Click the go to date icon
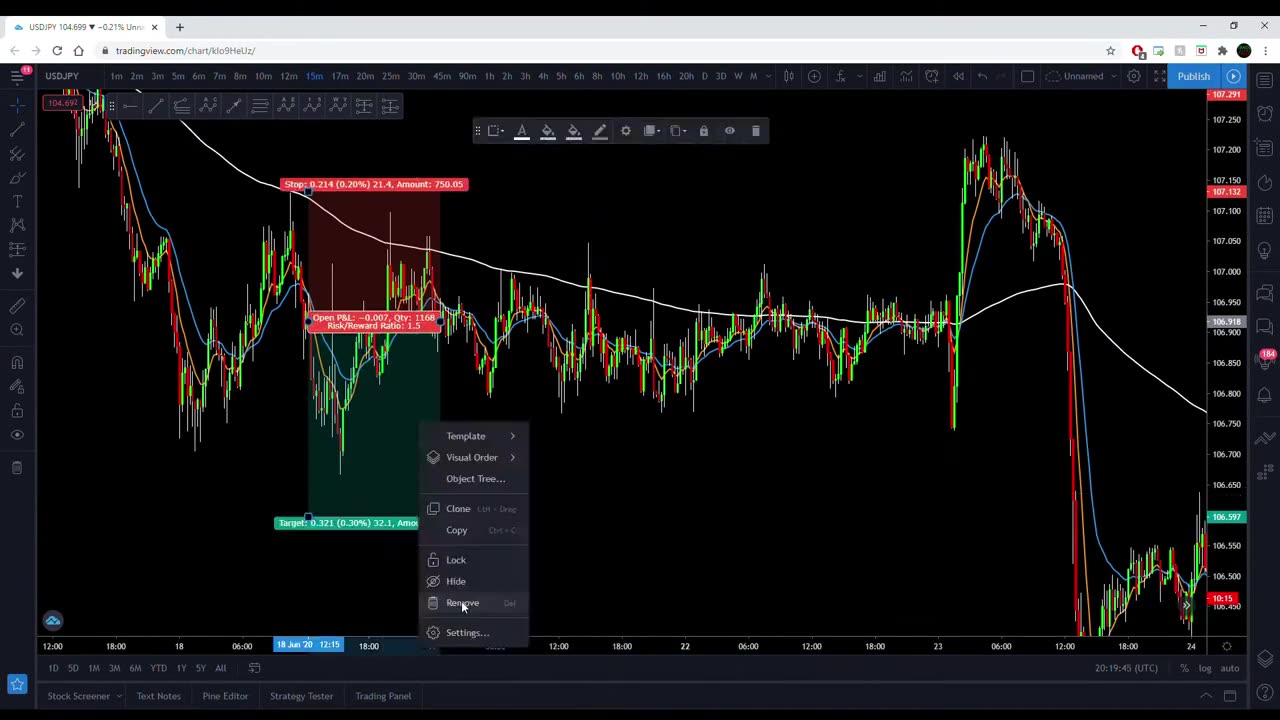Image resolution: width=1280 pixels, height=720 pixels. coord(254,668)
